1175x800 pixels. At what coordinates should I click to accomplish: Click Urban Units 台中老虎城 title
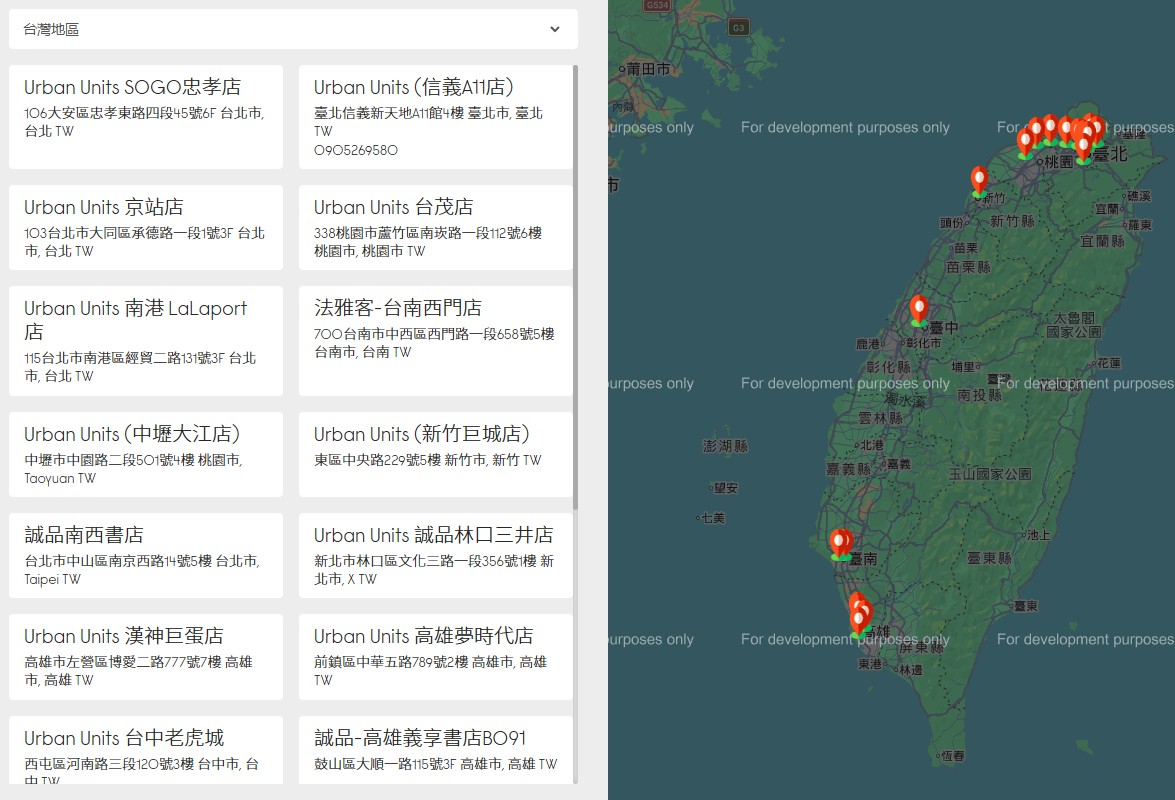click(124, 738)
